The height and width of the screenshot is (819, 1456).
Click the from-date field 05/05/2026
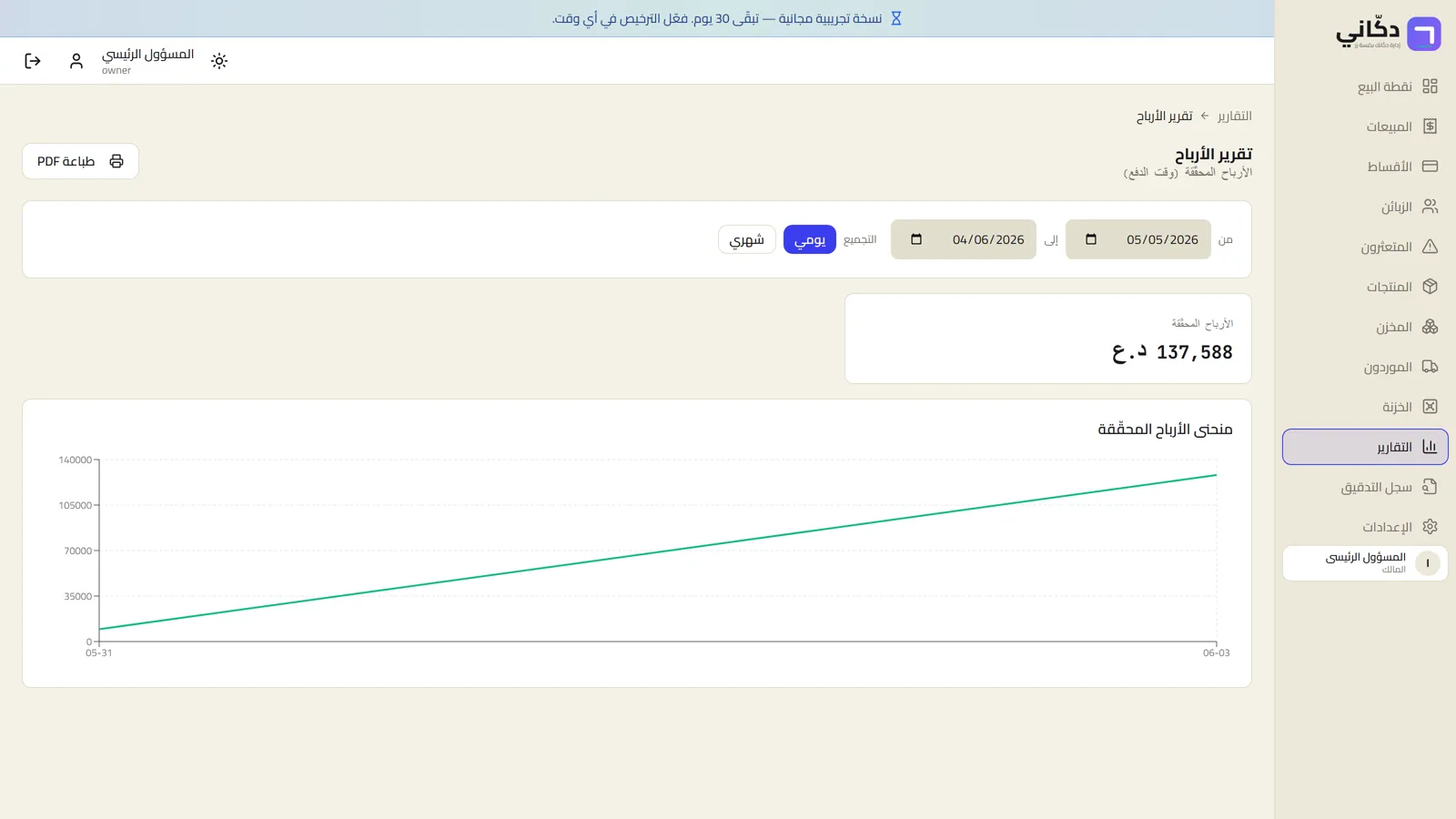click(x=1138, y=239)
